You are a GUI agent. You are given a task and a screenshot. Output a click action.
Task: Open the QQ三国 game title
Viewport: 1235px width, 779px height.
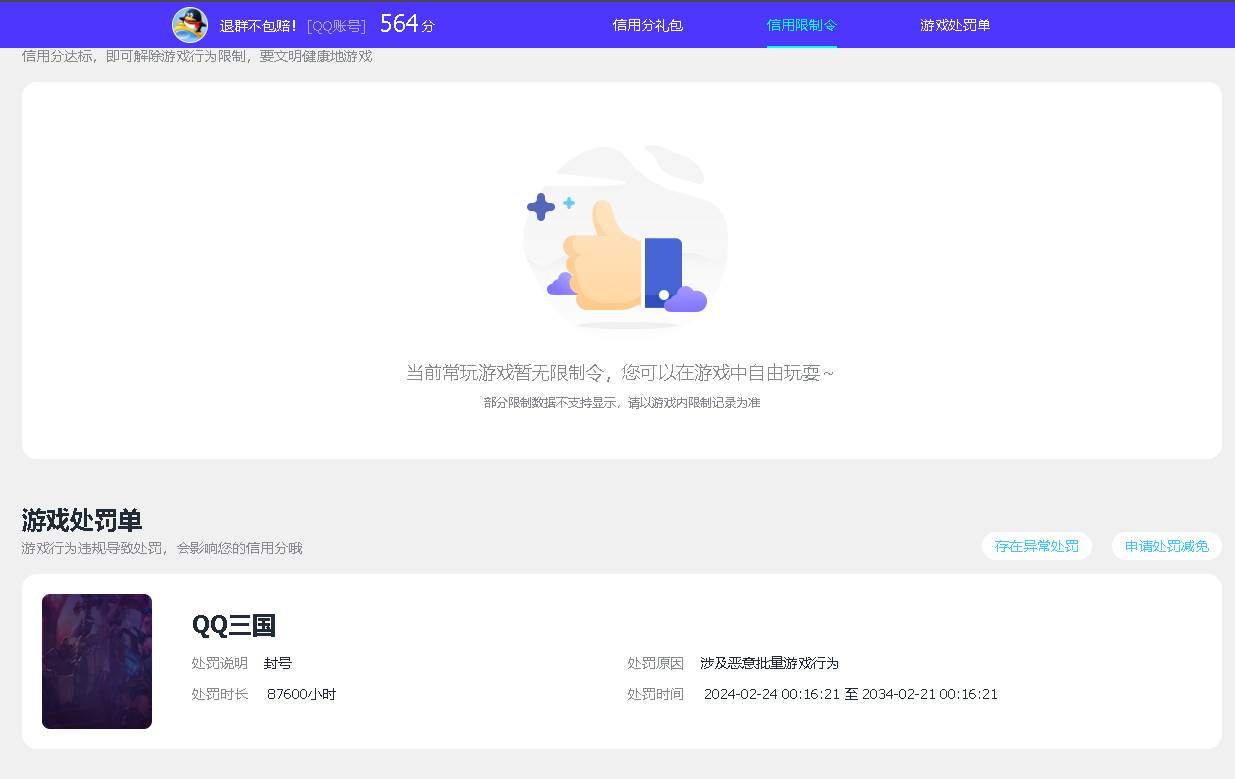234,626
